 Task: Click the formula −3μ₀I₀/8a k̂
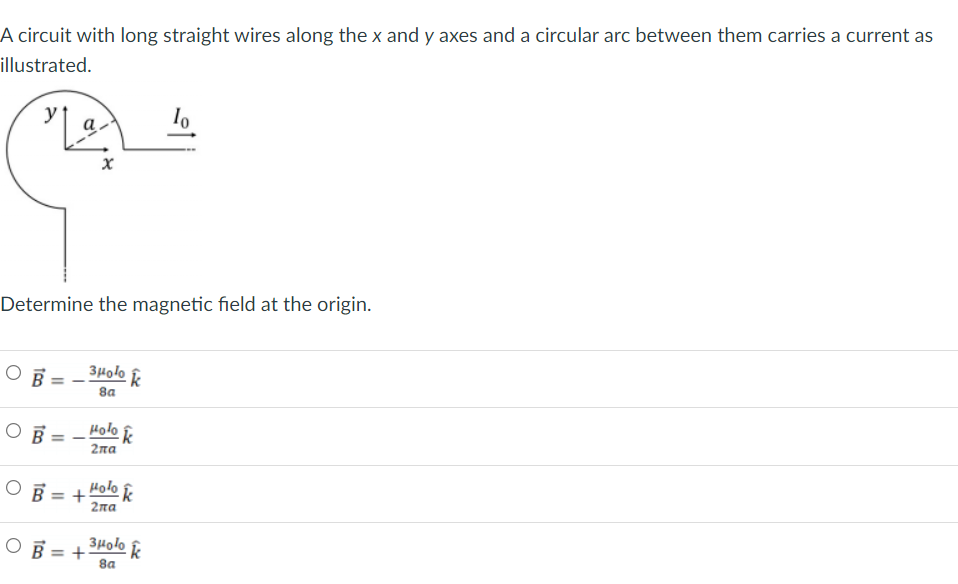84,378
